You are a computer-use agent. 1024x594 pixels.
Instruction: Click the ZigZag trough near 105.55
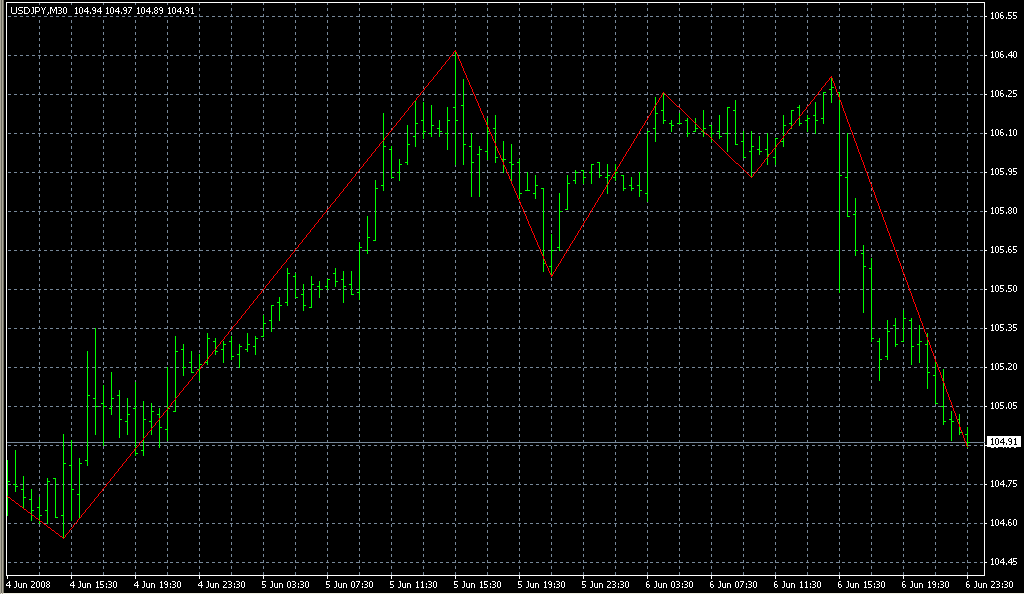551,275
